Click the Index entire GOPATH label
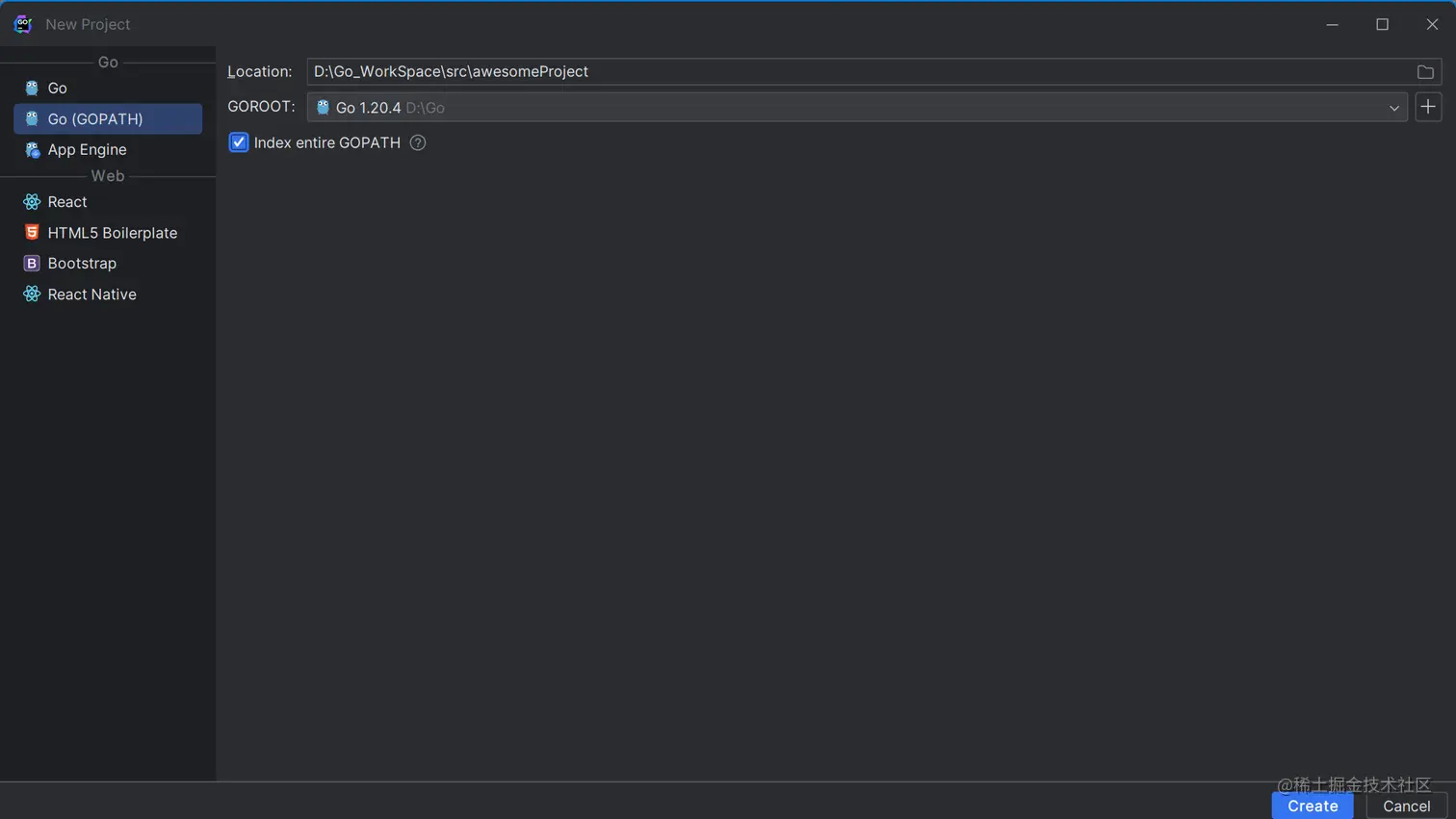This screenshot has height=819, width=1456. 327,142
